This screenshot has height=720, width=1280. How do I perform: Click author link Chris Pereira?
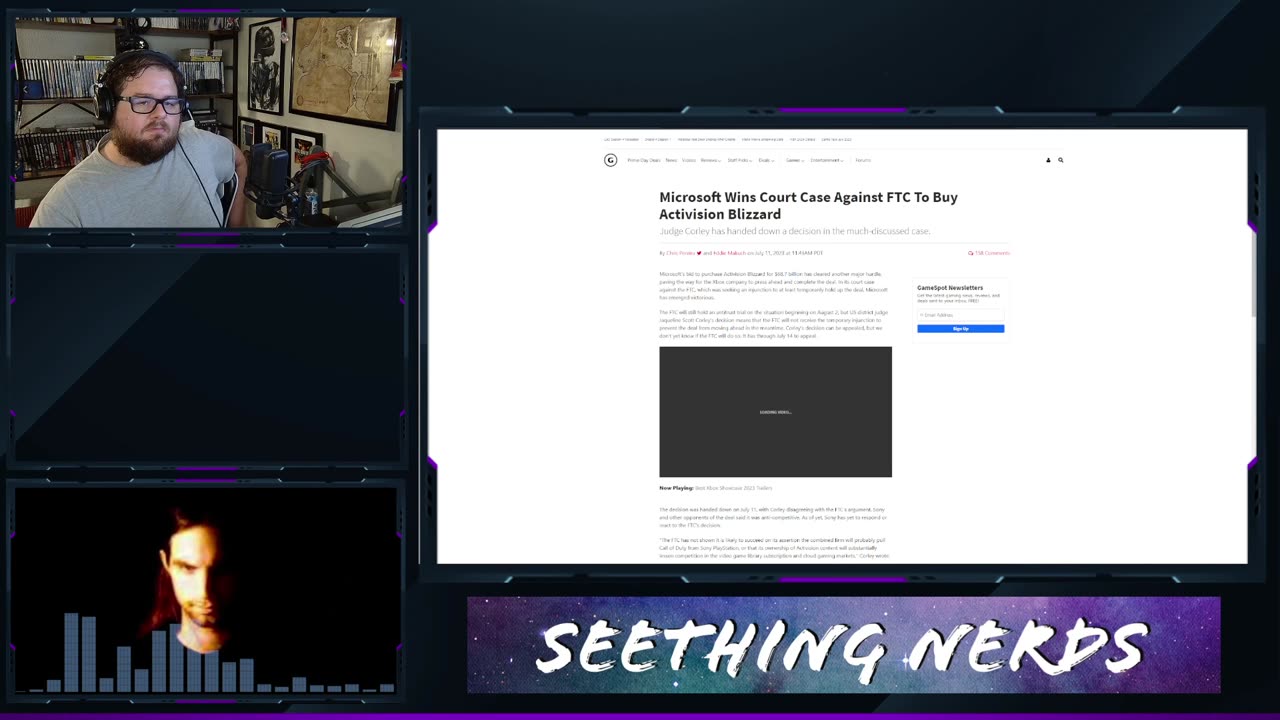coord(680,253)
